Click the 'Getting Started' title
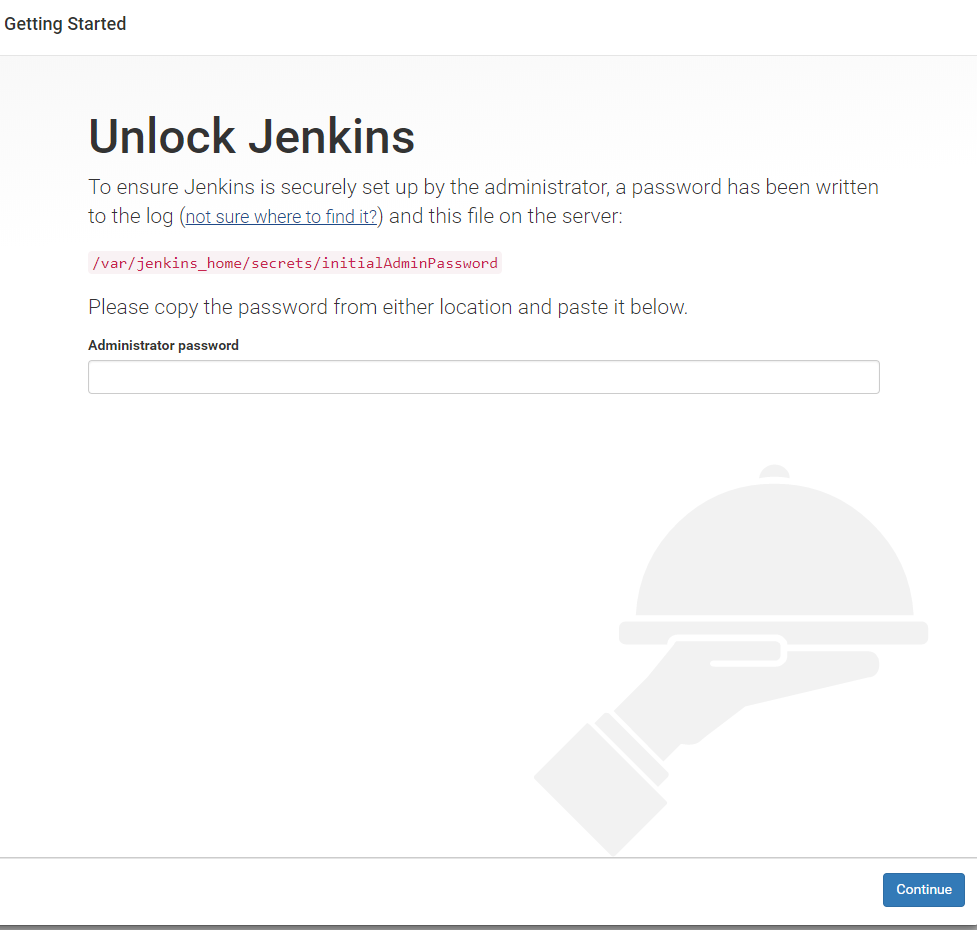Screen dimensions: 977x930 click(65, 24)
